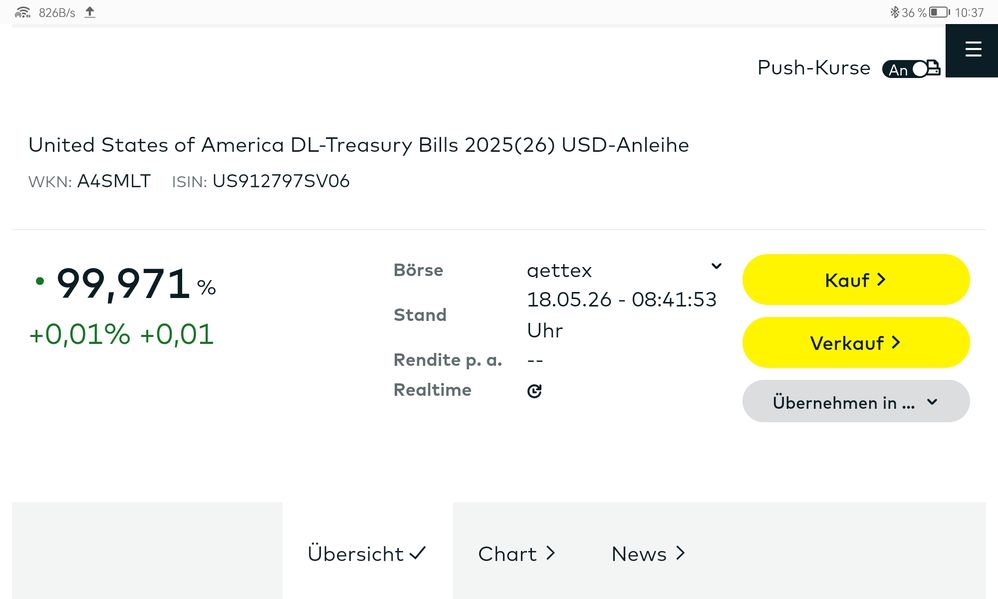The width and height of the screenshot is (998, 599).
Task: Tap the Wi-Fi status icon
Action: (22, 12)
